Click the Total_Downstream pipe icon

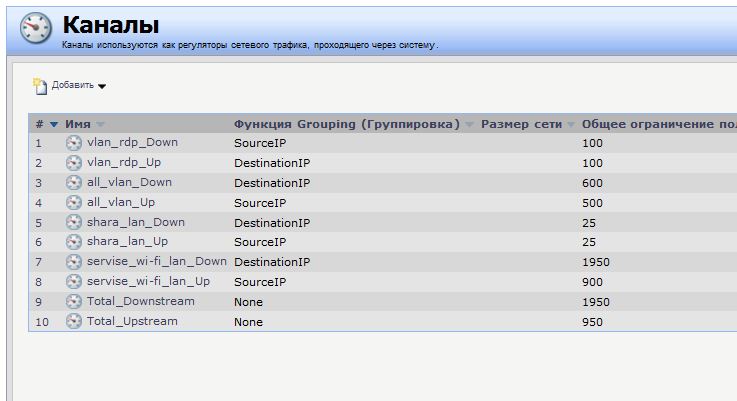point(74,302)
